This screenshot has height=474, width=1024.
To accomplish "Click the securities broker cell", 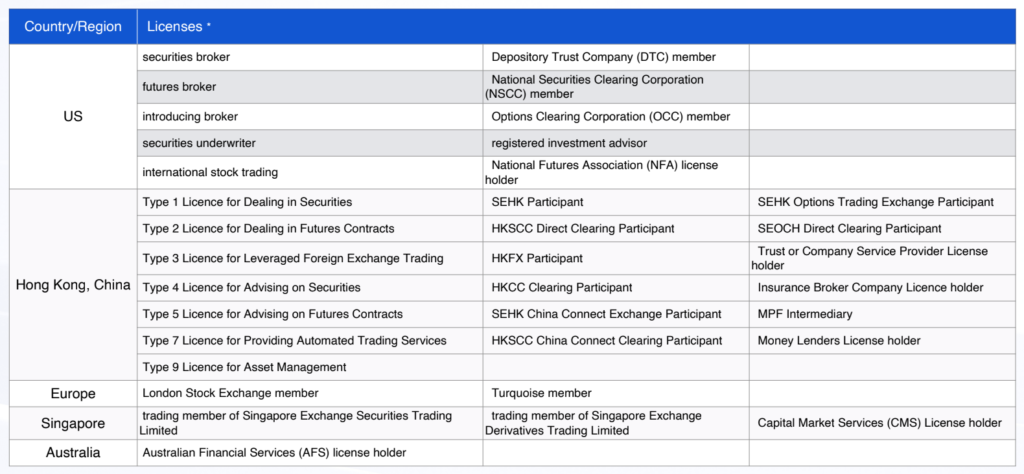I will pos(310,57).
